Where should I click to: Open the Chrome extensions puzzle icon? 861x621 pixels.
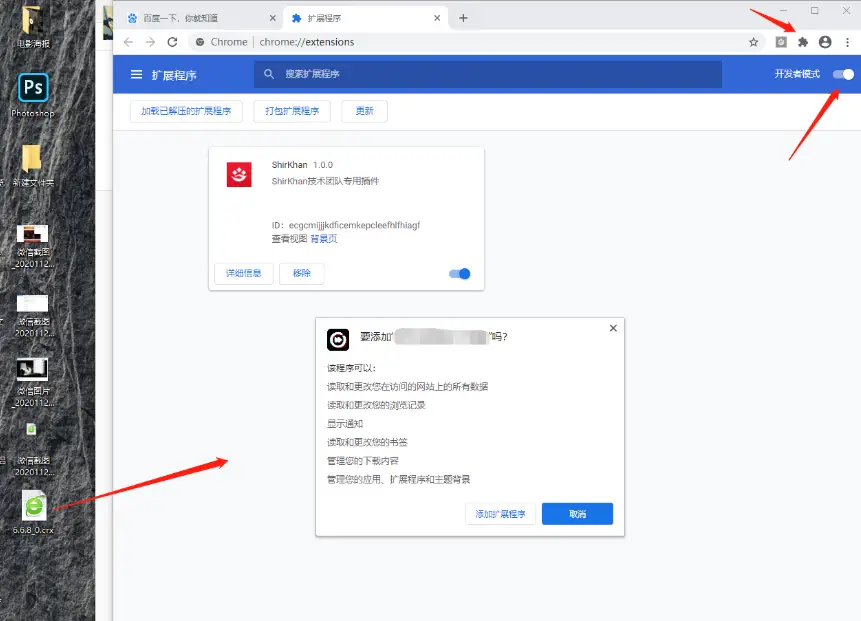pyautogui.click(x=802, y=43)
